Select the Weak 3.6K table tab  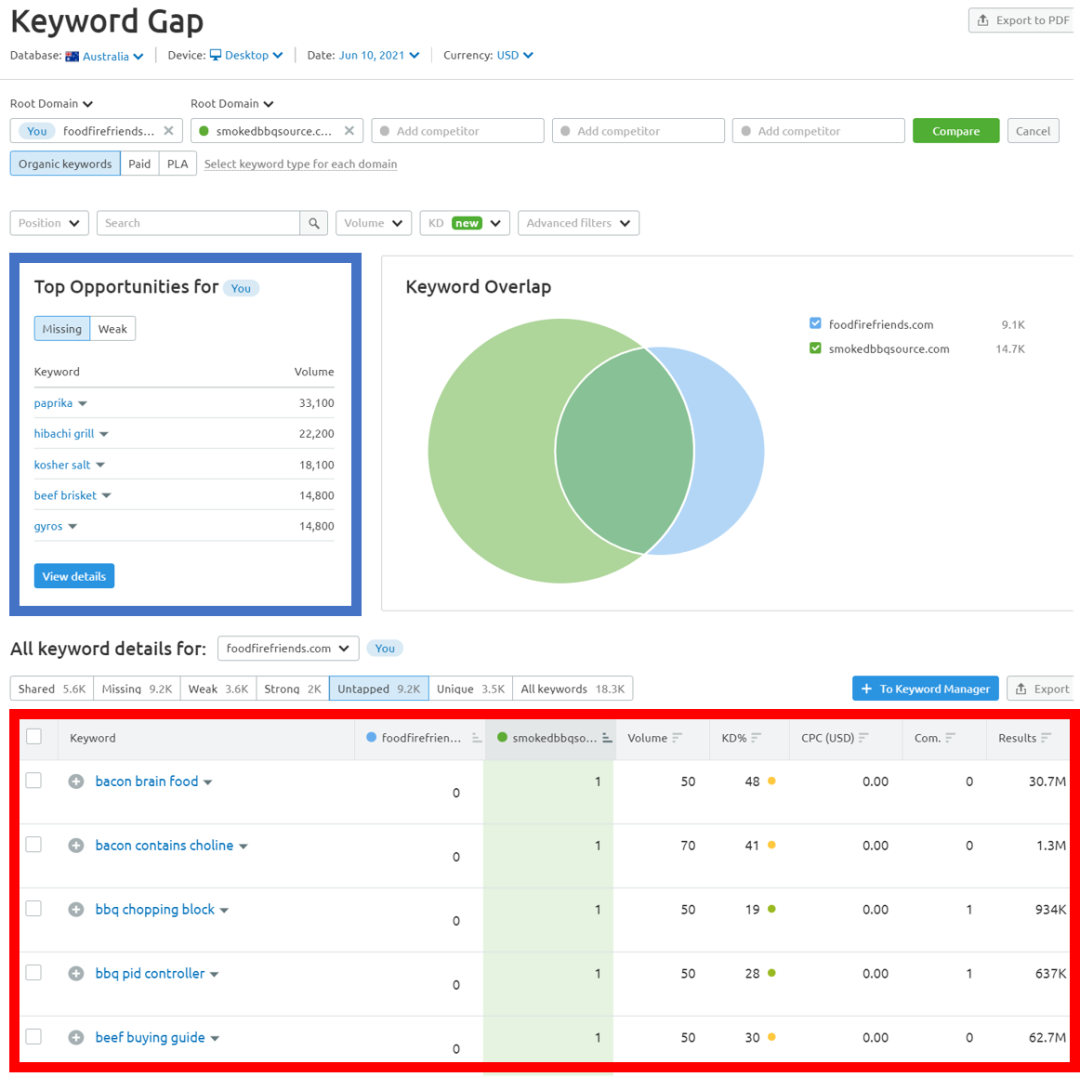tap(218, 689)
